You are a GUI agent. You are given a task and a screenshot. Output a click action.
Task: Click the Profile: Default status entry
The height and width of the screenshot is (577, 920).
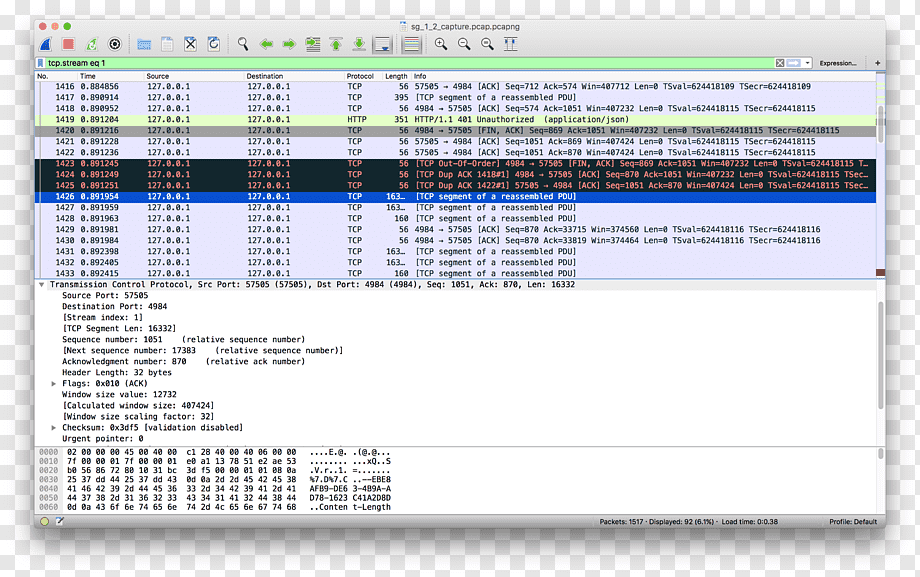click(853, 522)
